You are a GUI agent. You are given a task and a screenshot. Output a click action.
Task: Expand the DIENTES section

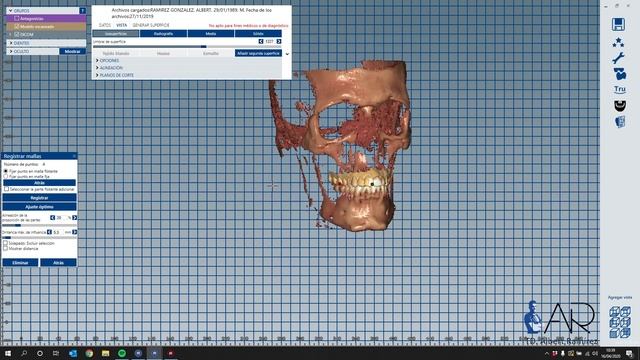tap(11, 43)
